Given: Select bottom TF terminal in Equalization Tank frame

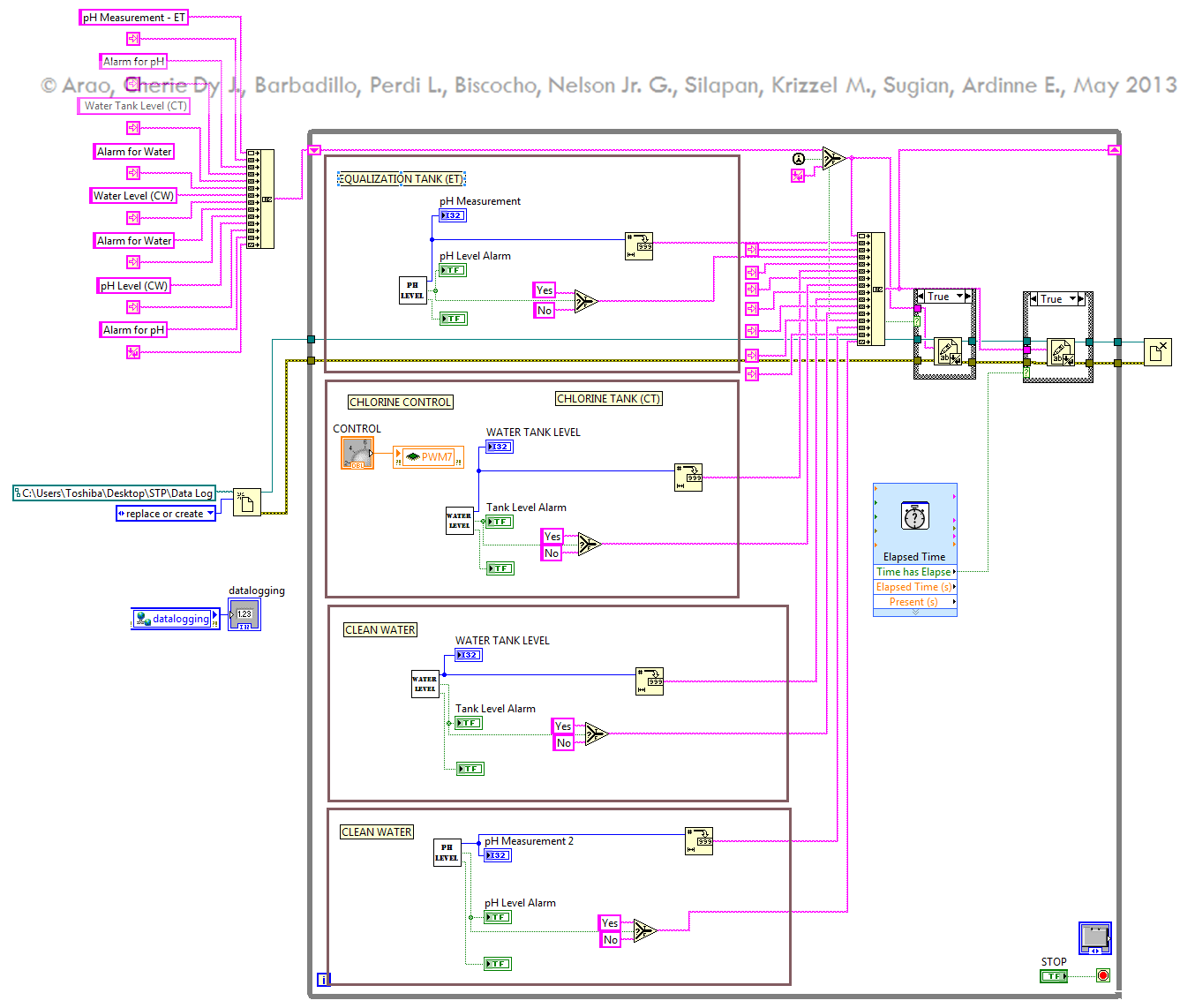Looking at the screenshot, I should [x=454, y=319].
